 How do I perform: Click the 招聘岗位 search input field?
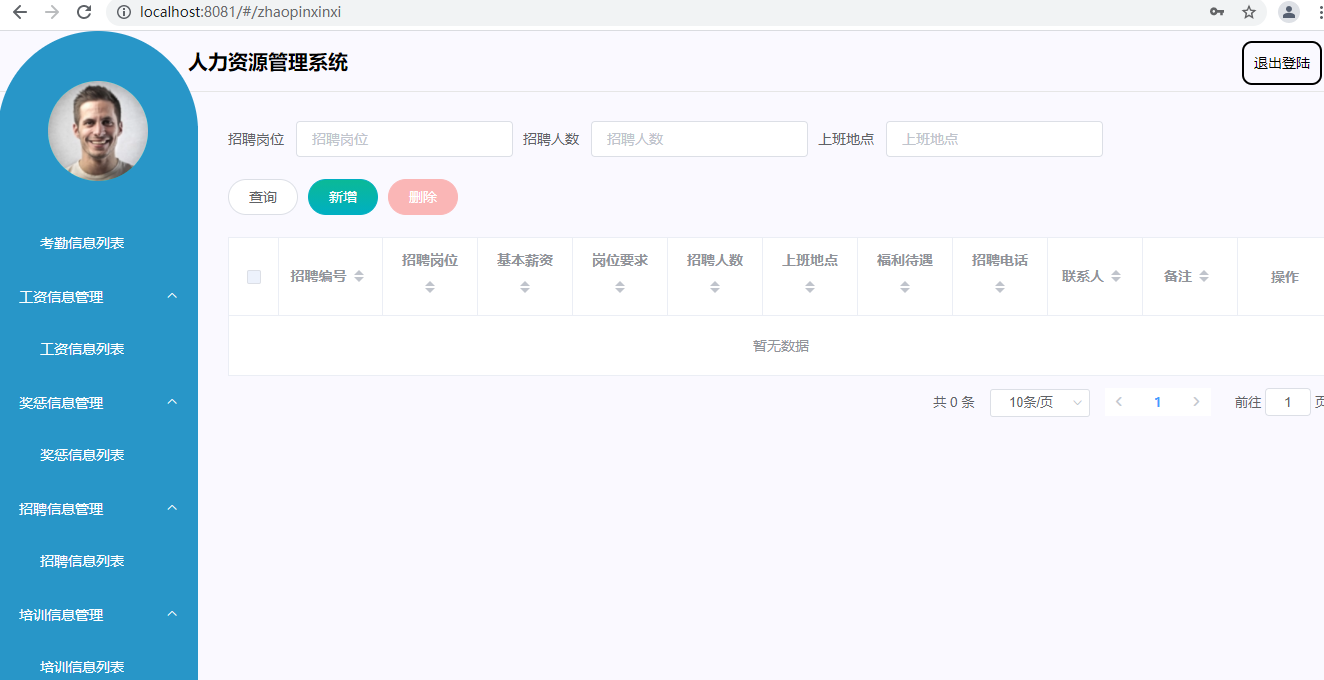point(404,139)
